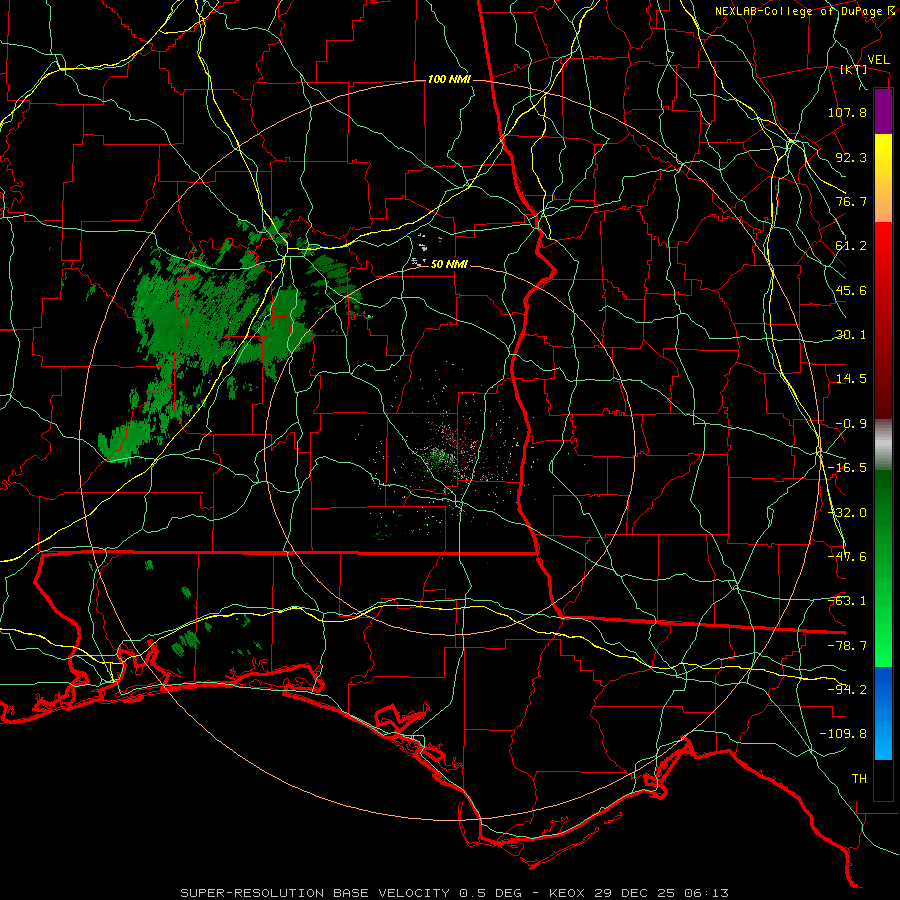Select the 14.5 legend value
The width and height of the screenshot is (900, 900).
(851, 379)
